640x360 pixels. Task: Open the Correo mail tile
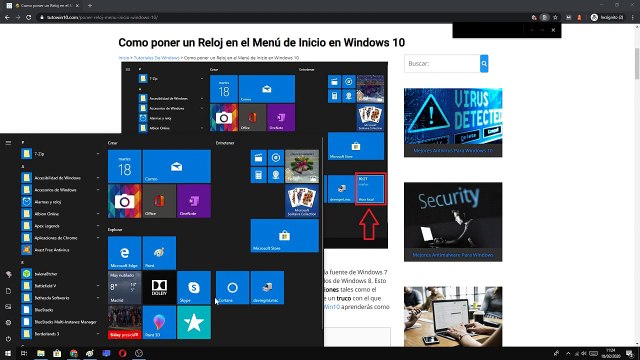pos(177,166)
